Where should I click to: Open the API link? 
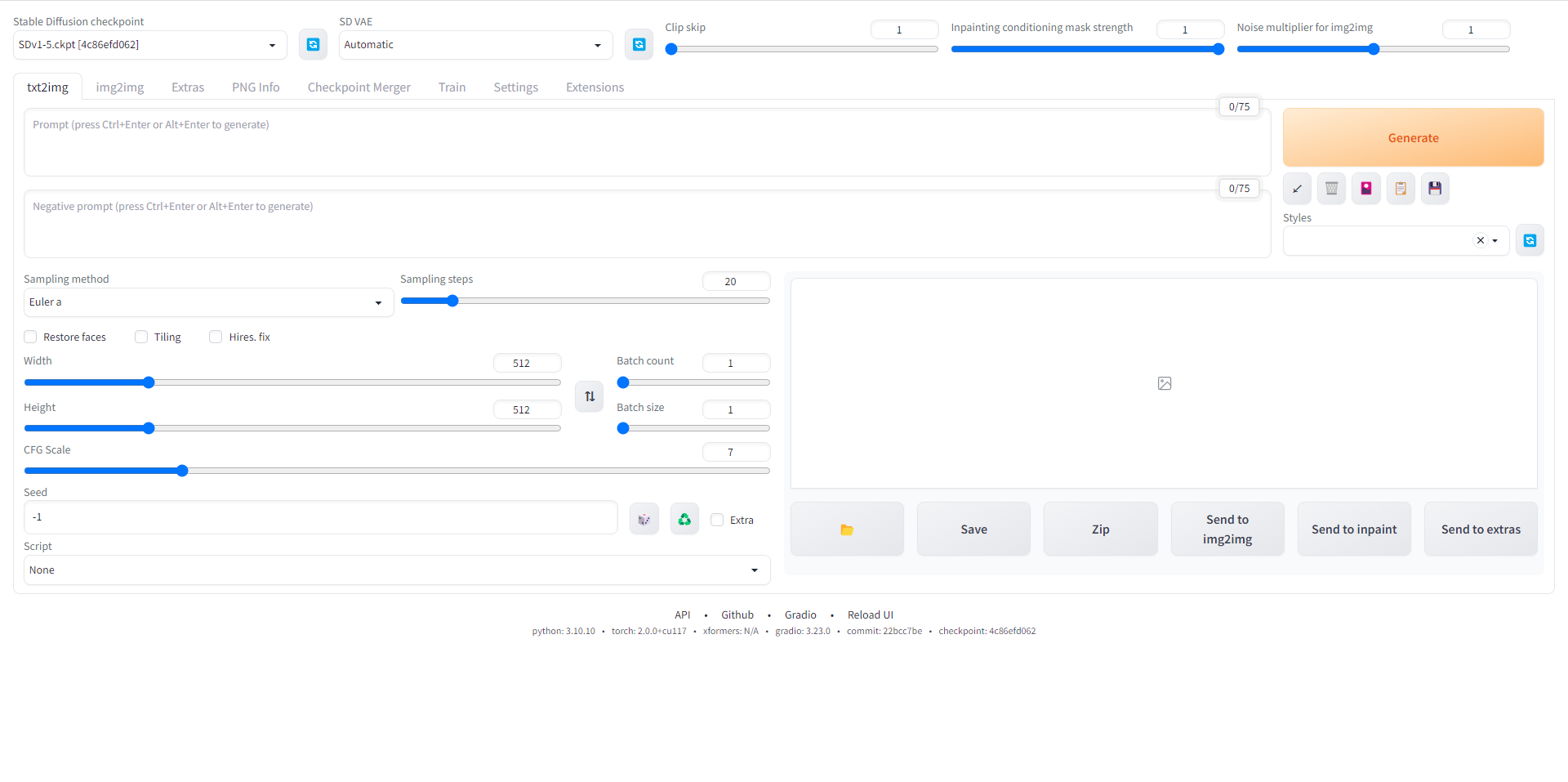click(683, 615)
